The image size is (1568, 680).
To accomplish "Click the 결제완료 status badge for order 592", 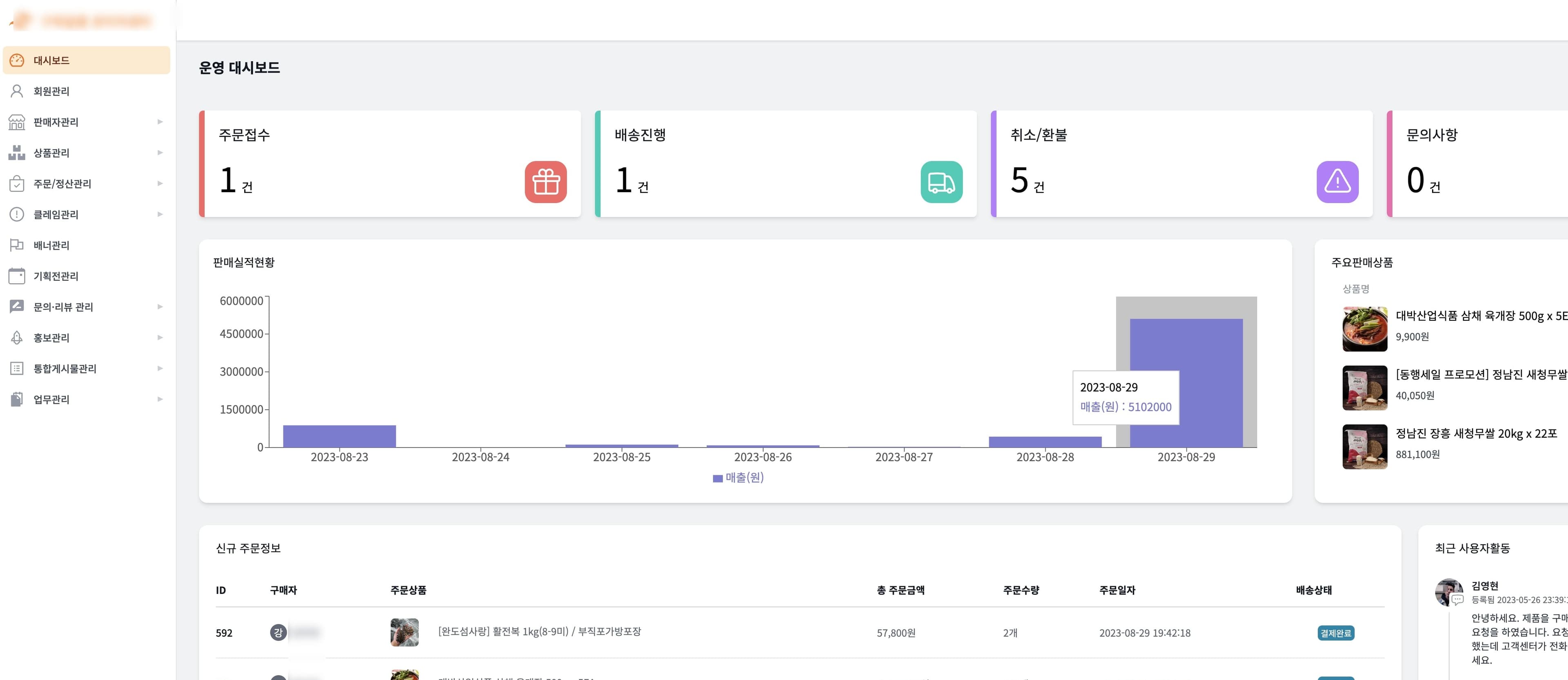I will (1336, 633).
